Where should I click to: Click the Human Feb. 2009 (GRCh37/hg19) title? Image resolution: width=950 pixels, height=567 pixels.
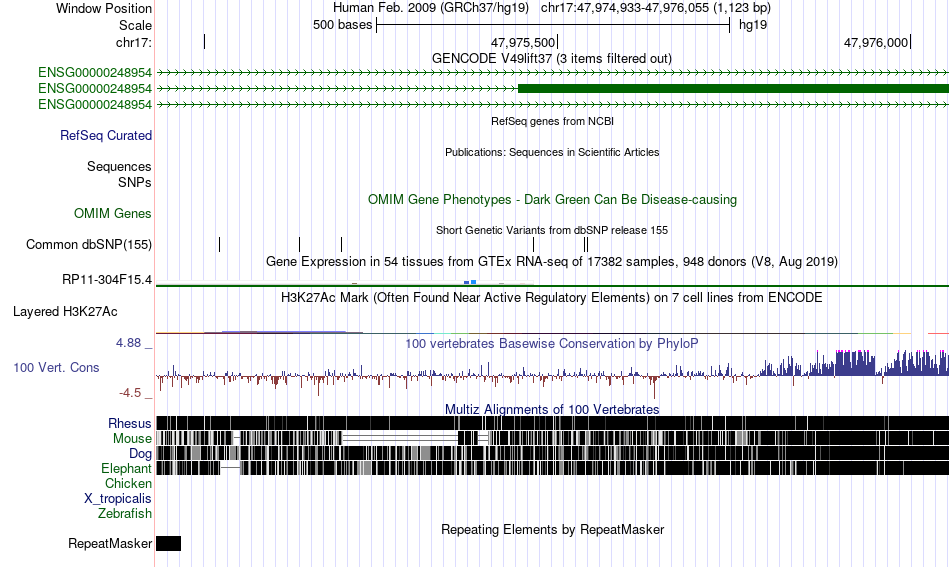(431, 8)
